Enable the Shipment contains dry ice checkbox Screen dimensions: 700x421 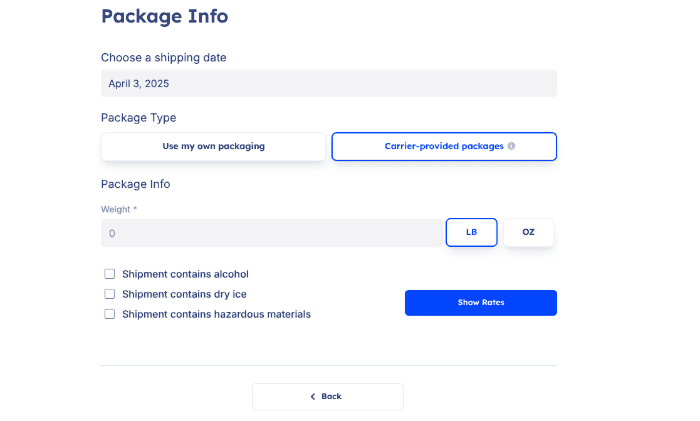(110, 294)
